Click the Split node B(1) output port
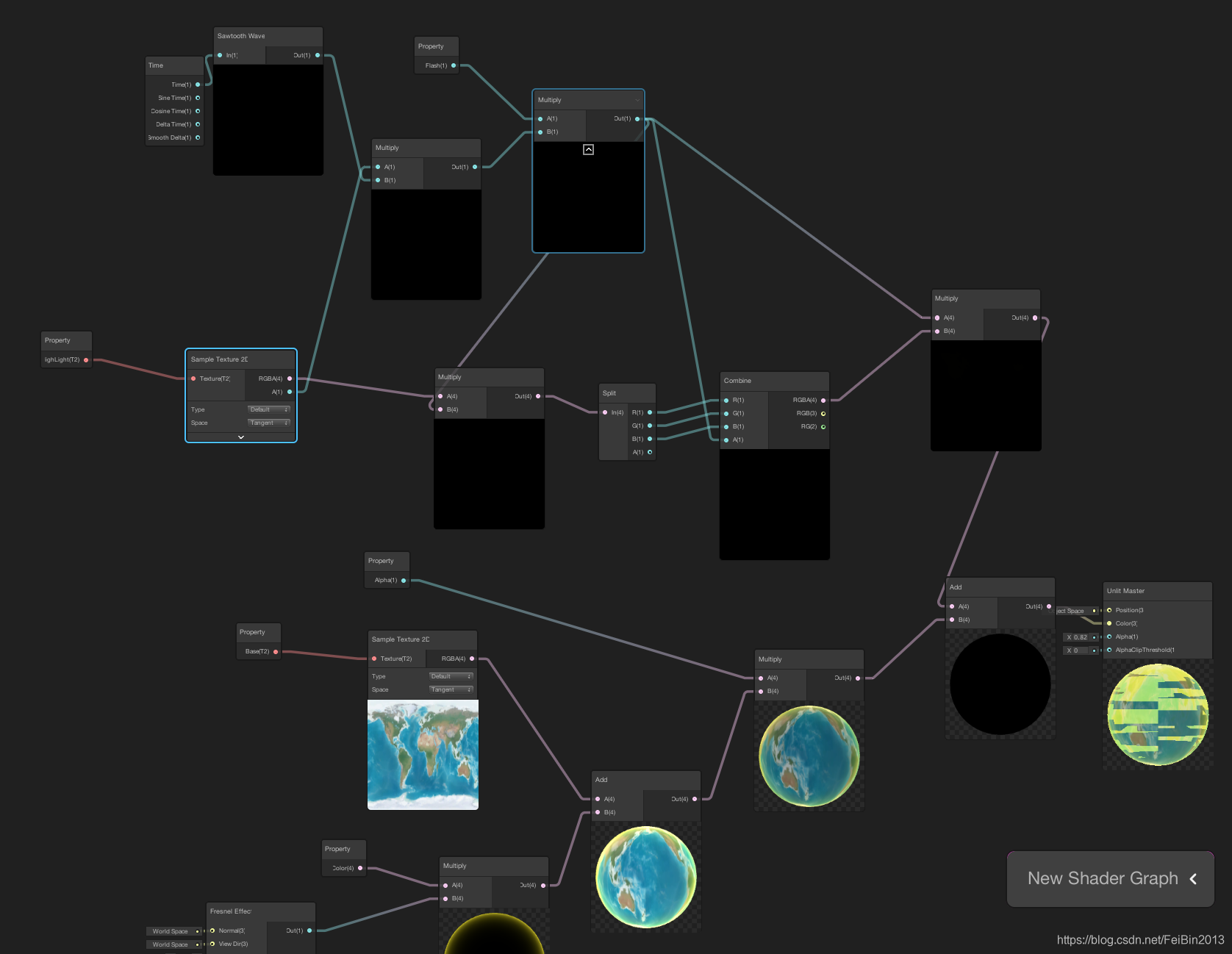 tap(650, 439)
